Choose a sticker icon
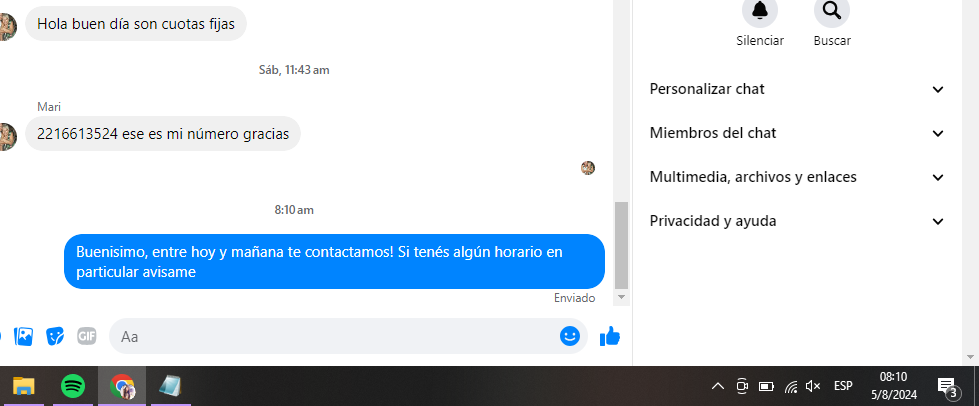The height and width of the screenshot is (406, 979). coord(55,337)
